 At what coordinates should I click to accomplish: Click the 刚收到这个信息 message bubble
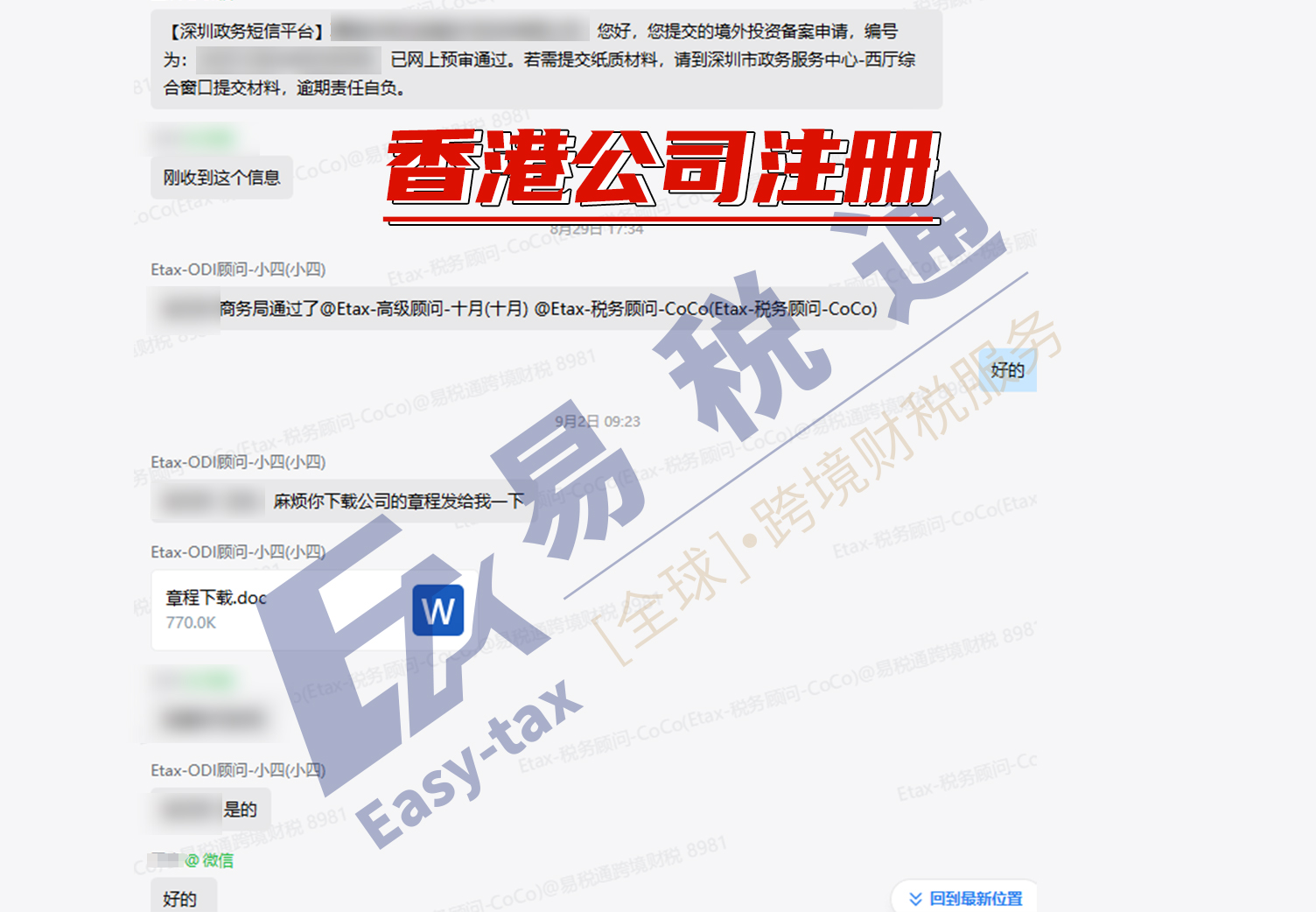pos(221,178)
